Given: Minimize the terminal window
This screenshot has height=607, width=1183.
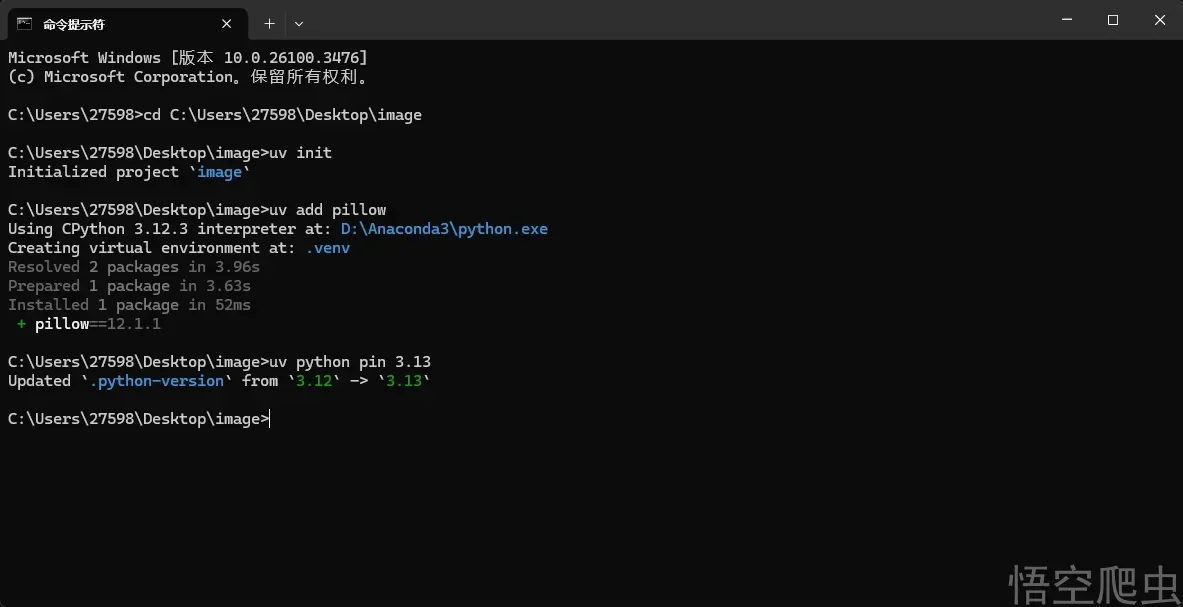Looking at the screenshot, I should (x=1067, y=20).
